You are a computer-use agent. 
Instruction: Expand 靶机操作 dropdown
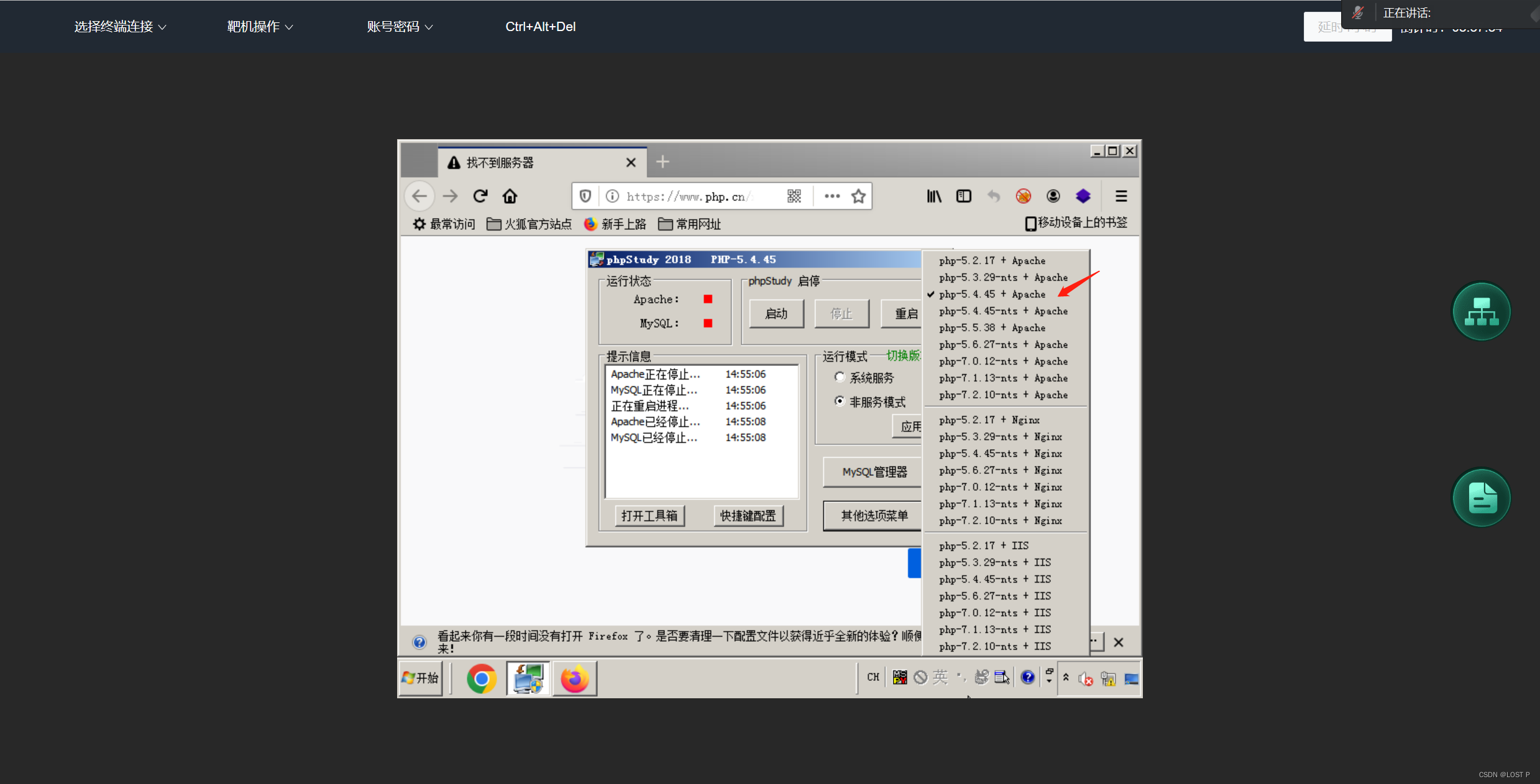pyautogui.click(x=260, y=27)
